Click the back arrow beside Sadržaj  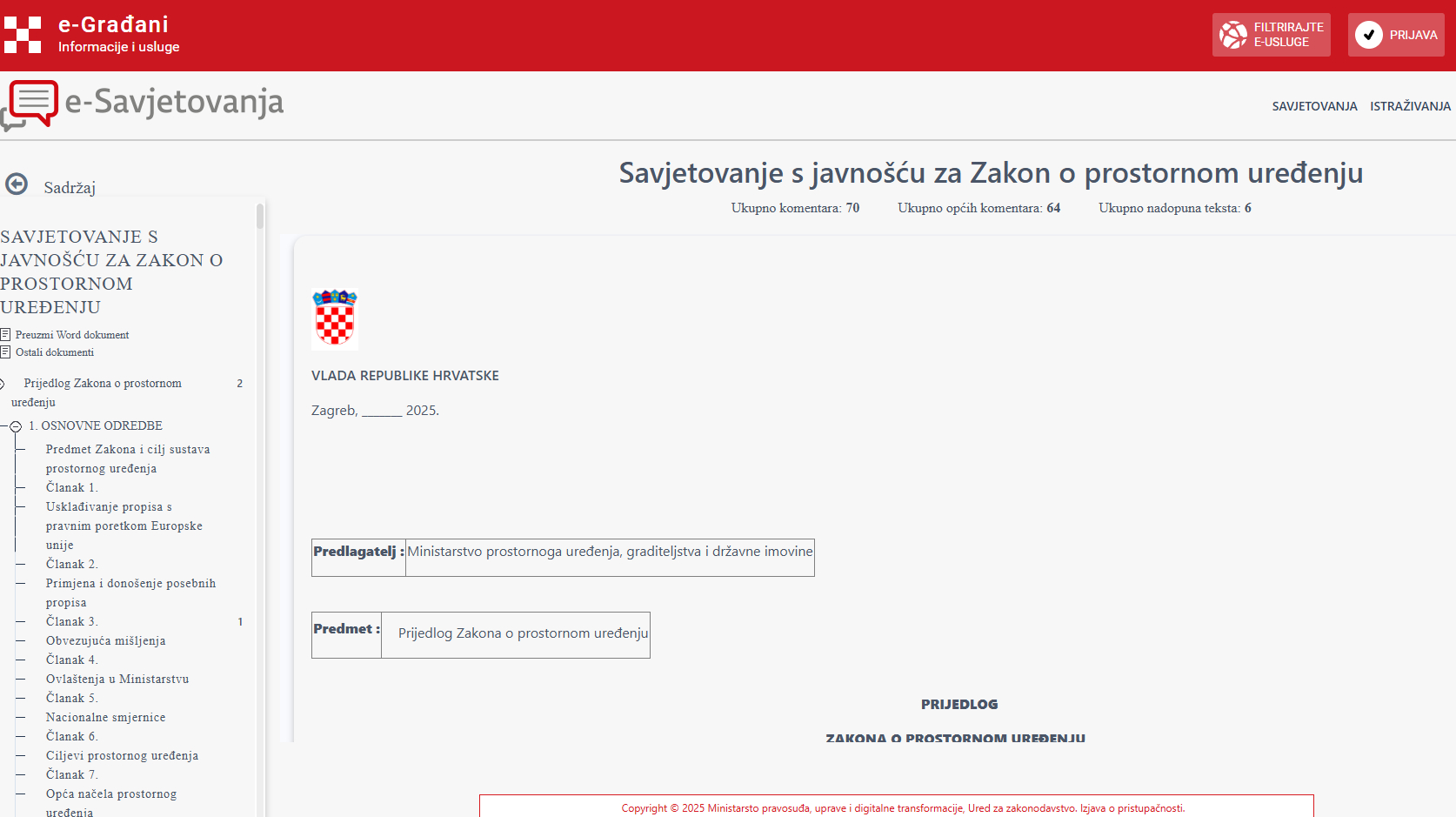click(x=17, y=184)
